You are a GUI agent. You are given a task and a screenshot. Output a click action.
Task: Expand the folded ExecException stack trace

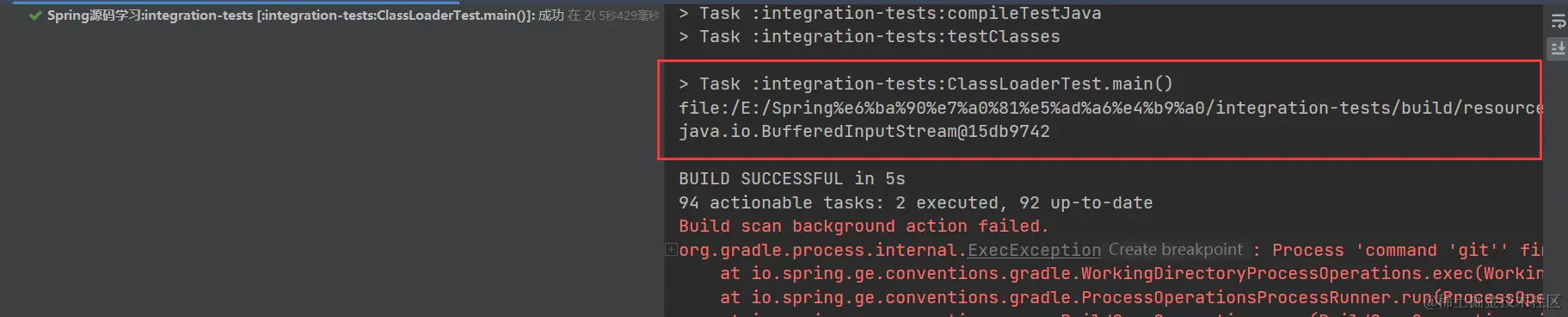[x=671, y=250]
